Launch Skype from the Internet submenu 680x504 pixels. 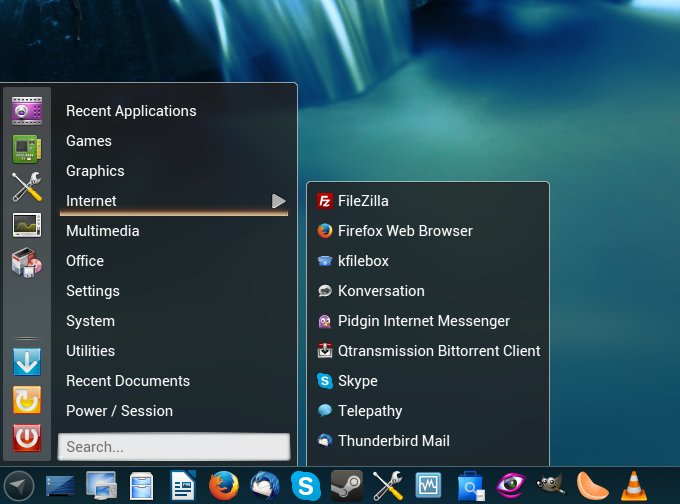tap(428, 381)
